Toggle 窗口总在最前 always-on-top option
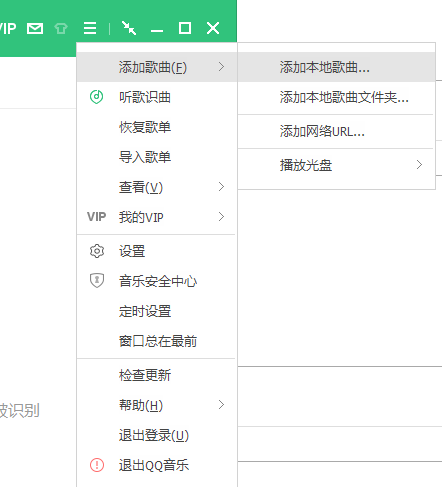The height and width of the screenshot is (487, 442). pos(157,341)
